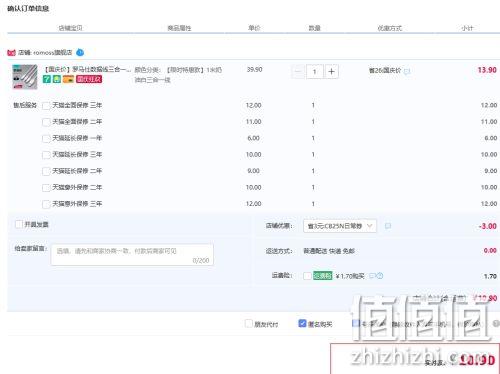Increase quantity with the plus button

coord(331,71)
